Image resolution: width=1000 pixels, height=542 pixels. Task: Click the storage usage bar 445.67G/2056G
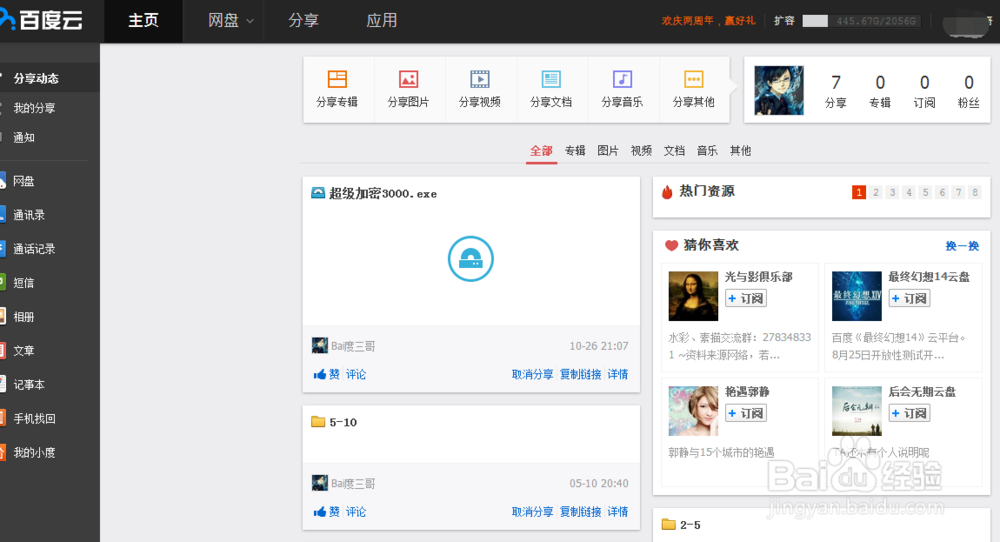point(862,21)
